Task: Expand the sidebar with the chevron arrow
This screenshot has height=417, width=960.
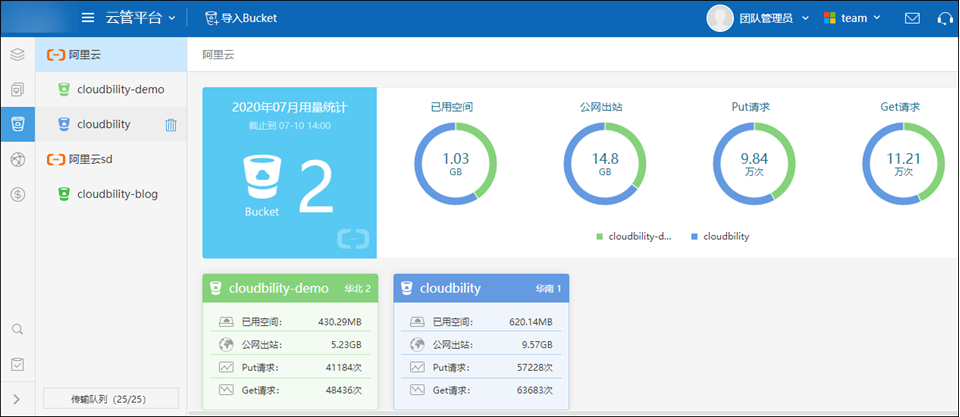Action: (x=17, y=399)
